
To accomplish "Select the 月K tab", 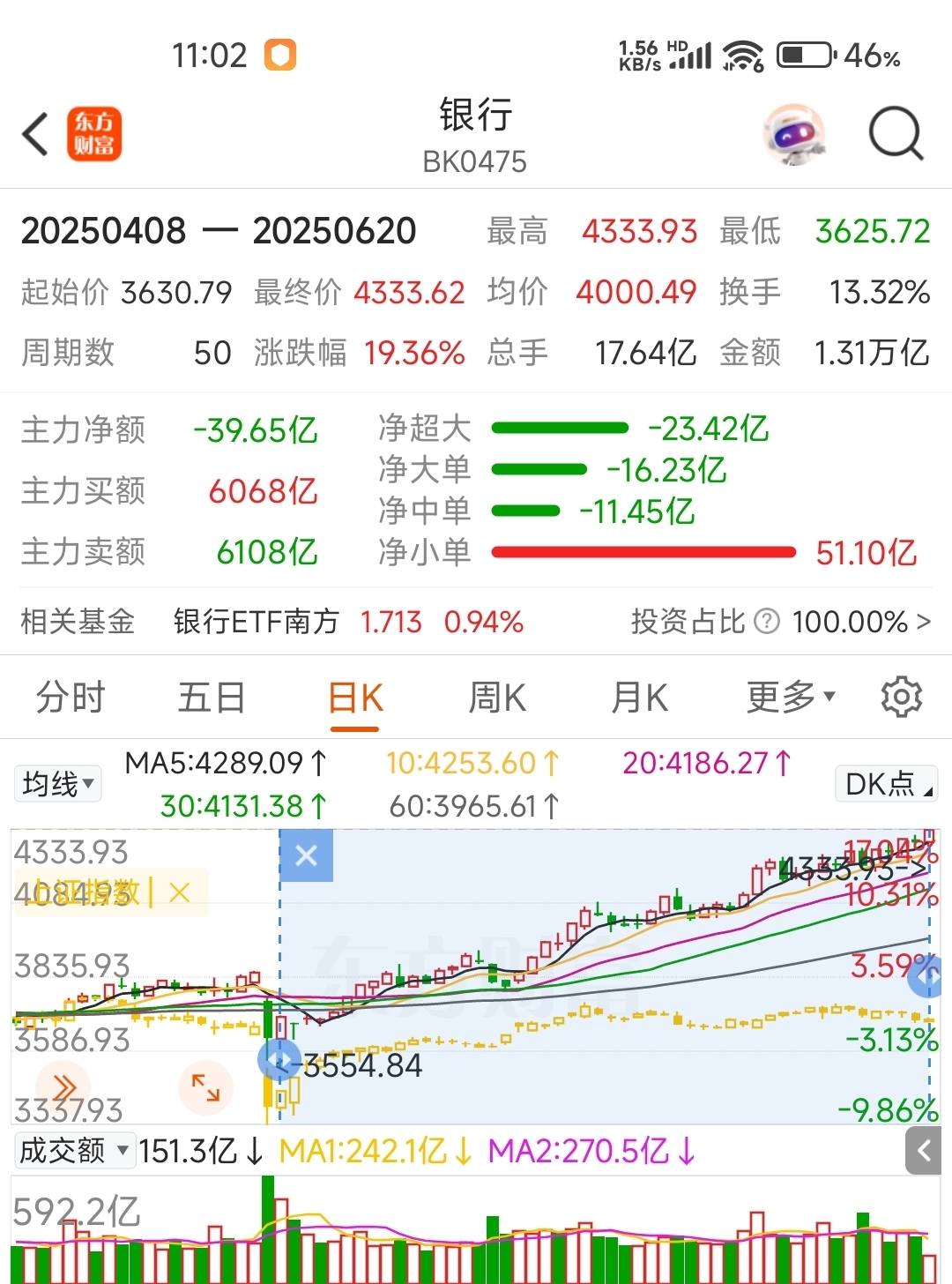I will pyautogui.click(x=640, y=698).
